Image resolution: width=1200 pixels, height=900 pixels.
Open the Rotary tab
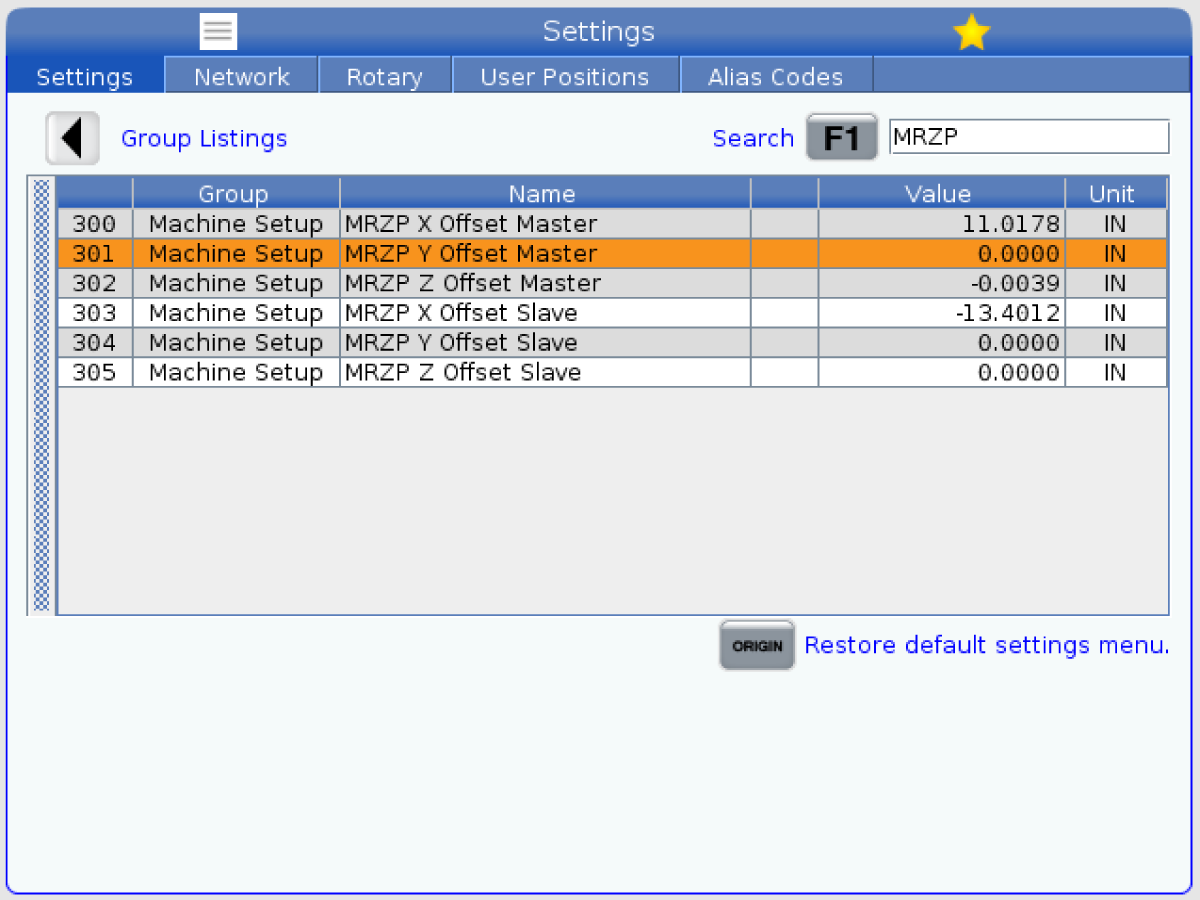point(385,77)
